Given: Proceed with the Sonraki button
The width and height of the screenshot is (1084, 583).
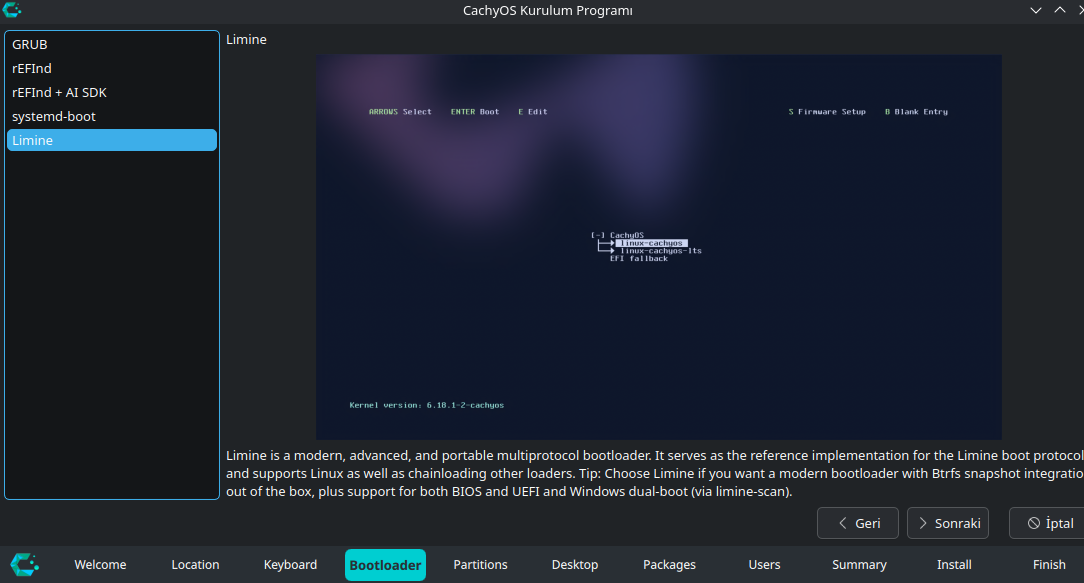Looking at the screenshot, I should [948, 523].
